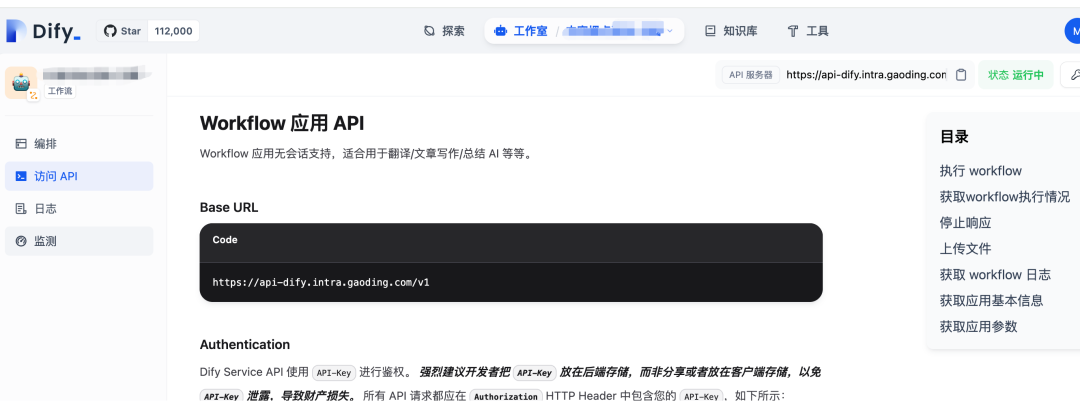Click the Authentication heading

pos(245,345)
